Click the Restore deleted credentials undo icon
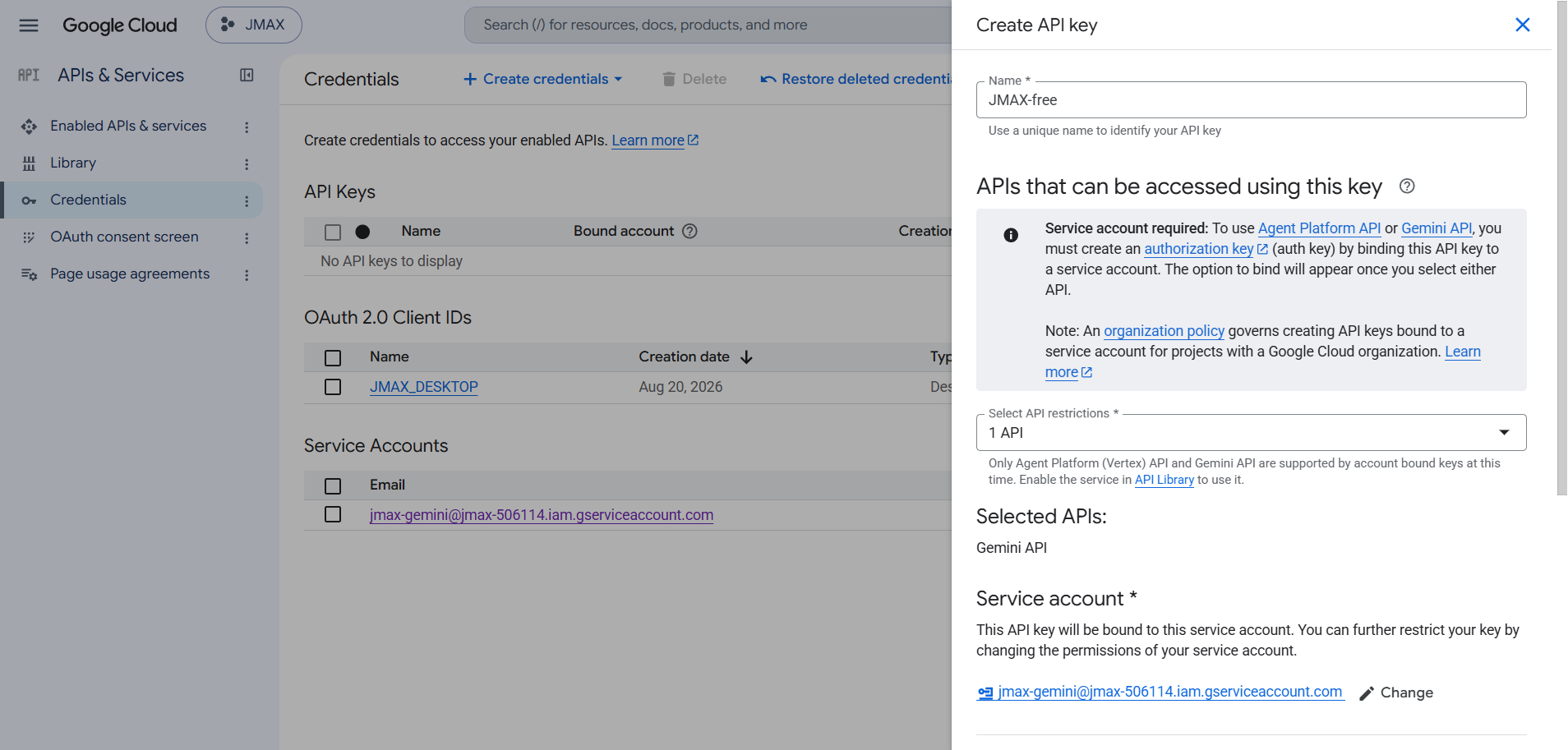This screenshot has height=750, width=1568. pos(768,79)
